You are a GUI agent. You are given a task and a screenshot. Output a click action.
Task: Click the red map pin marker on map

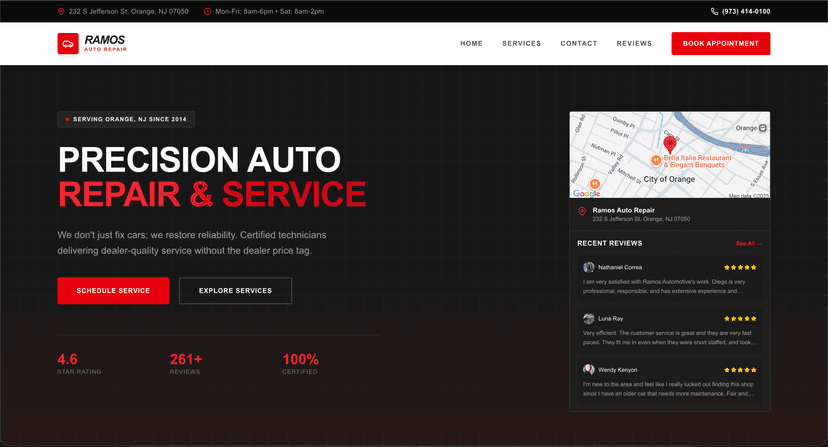coord(670,144)
